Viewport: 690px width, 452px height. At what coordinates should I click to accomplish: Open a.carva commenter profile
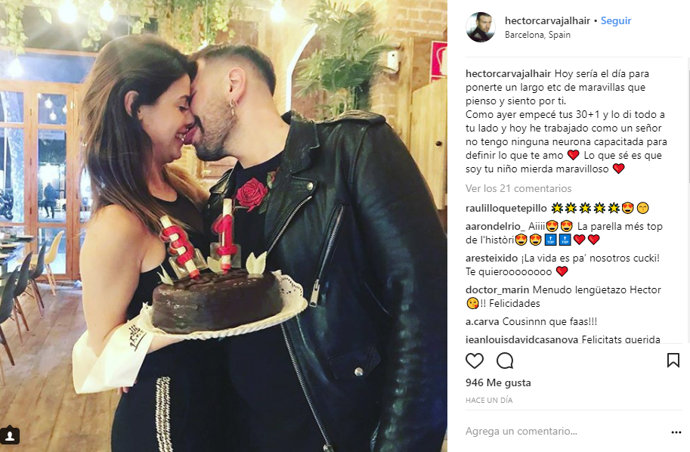(x=482, y=321)
